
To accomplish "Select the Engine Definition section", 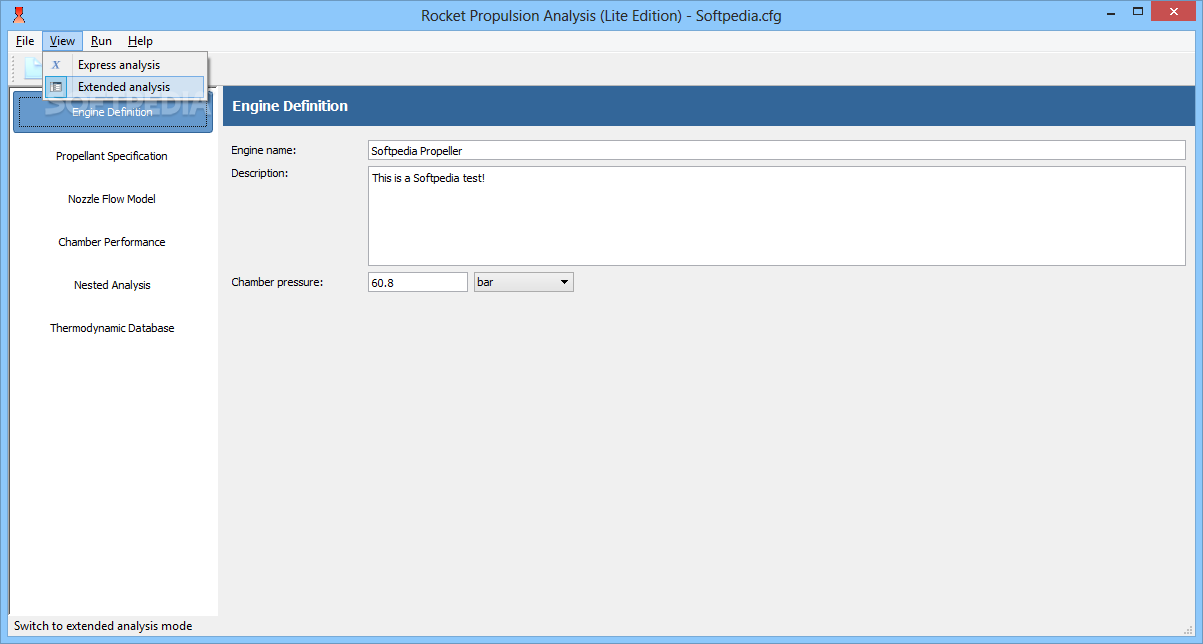I will [113, 112].
